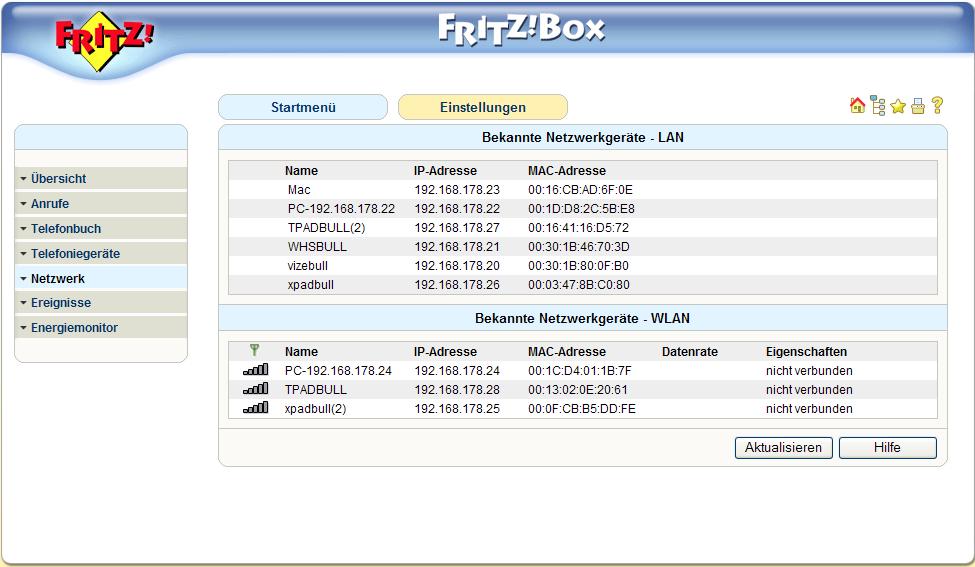Click the Datenrate column header
Viewport: 975px width, 567px height.
[x=690, y=352]
